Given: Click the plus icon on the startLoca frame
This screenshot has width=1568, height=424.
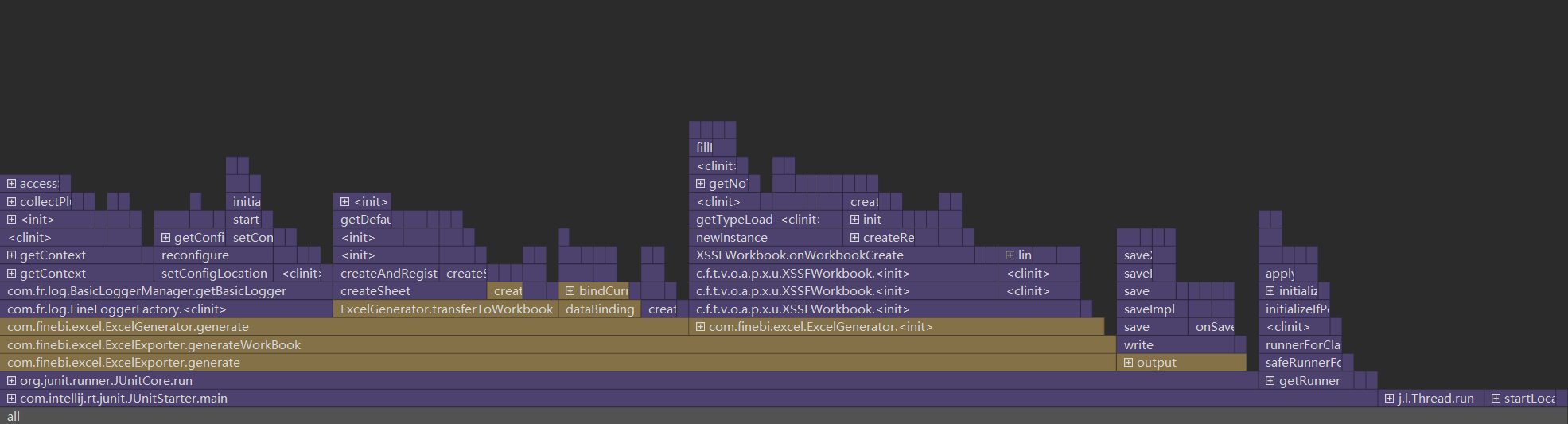Looking at the screenshot, I should click(x=1496, y=399).
